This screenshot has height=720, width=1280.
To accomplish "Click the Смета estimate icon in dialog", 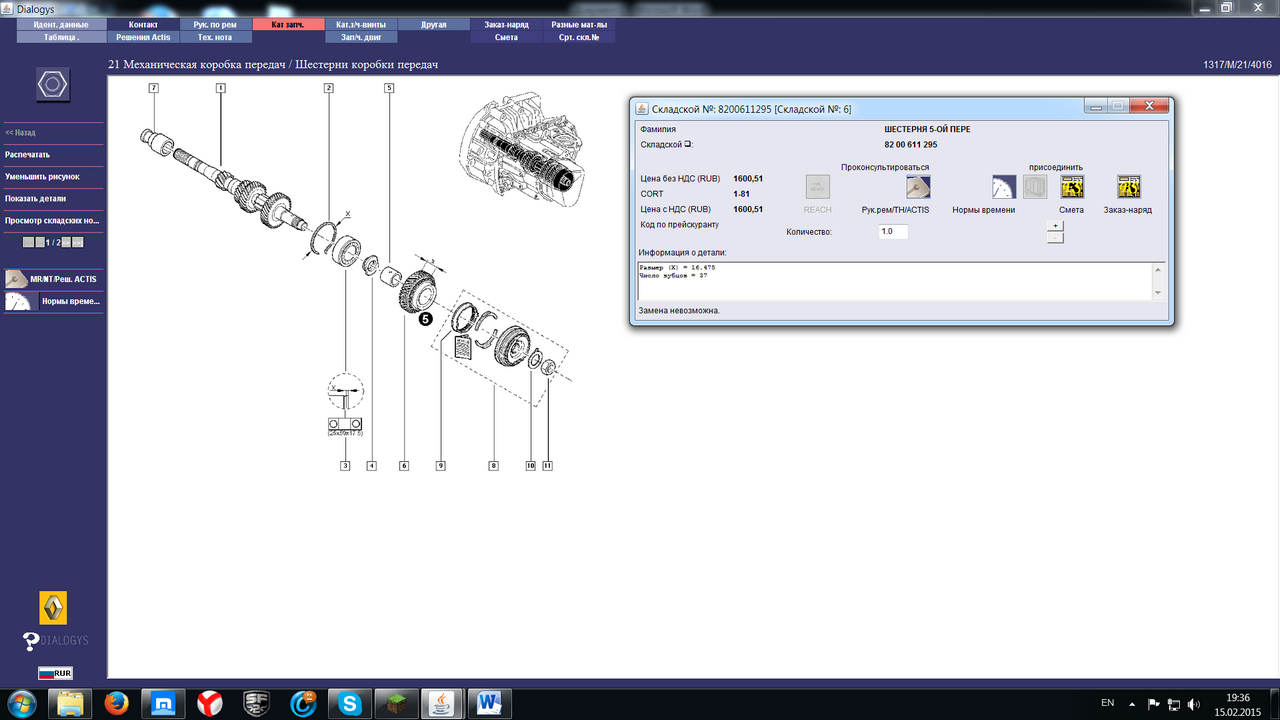I will [1072, 186].
